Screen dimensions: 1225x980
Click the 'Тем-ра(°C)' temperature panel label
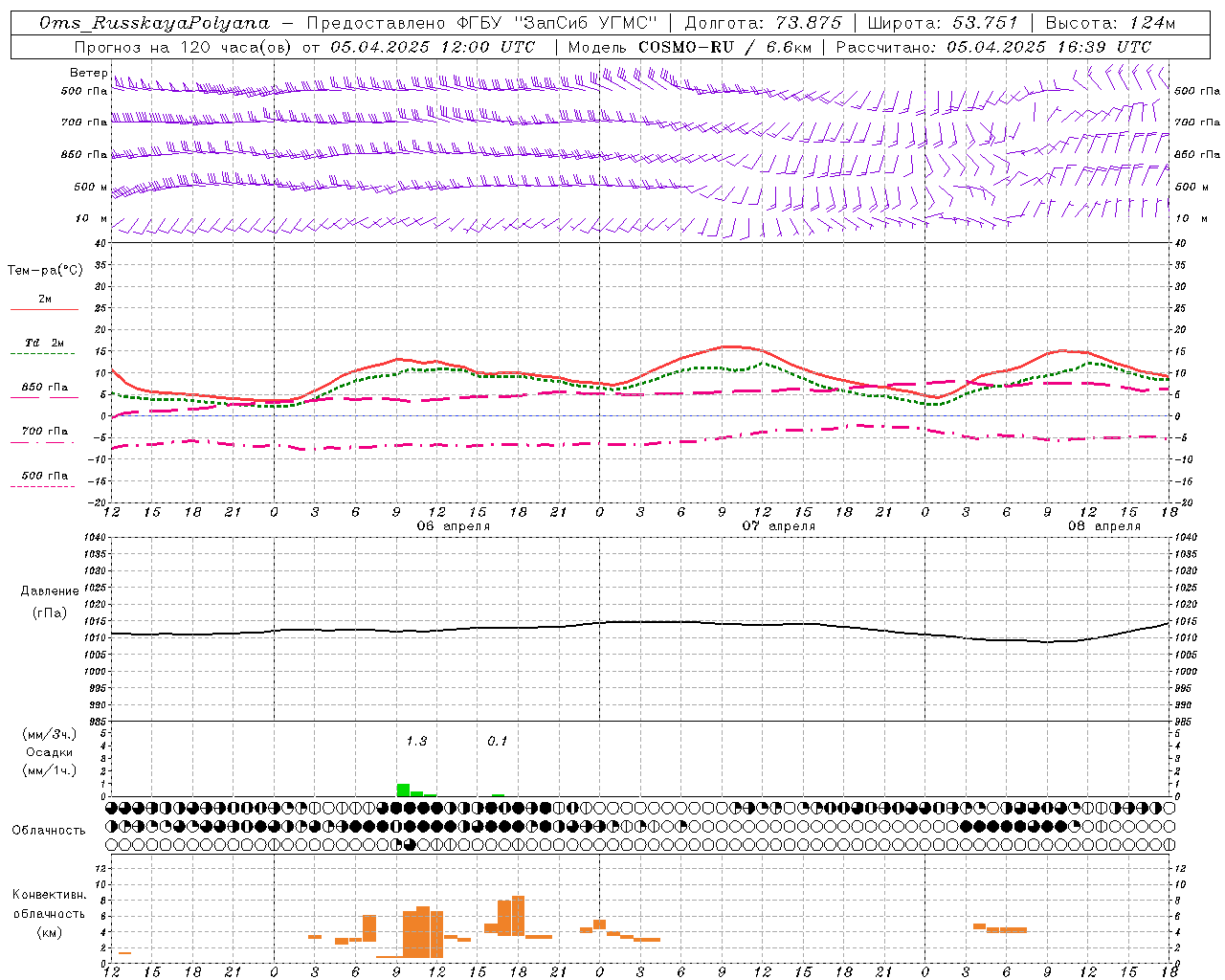pyautogui.click(x=45, y=271)
